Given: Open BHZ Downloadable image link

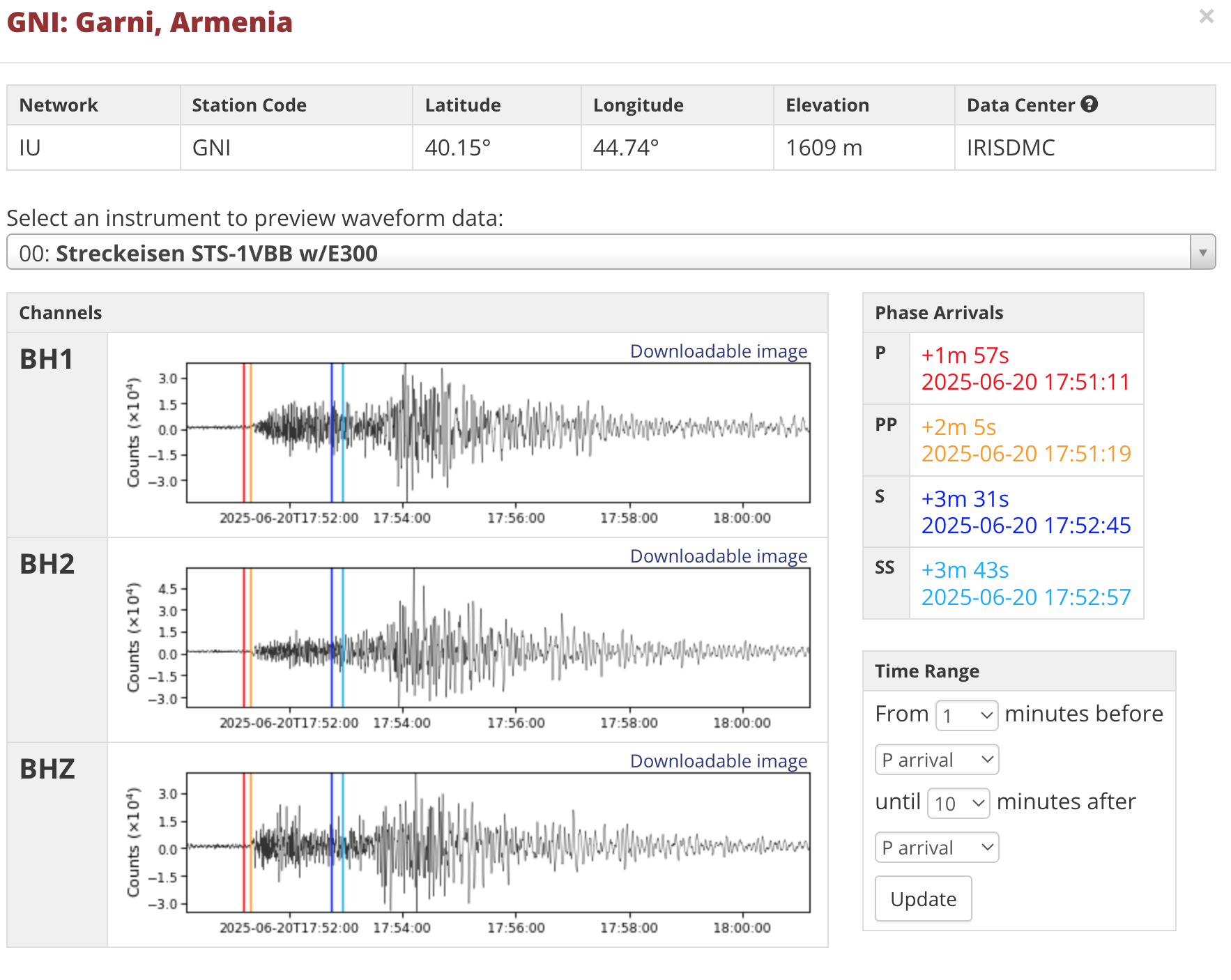Looking at the screenshot, I should (x=719, y=761).
